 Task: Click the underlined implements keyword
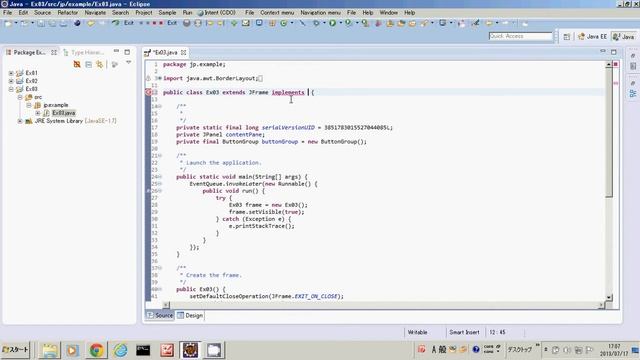(288, 92)
